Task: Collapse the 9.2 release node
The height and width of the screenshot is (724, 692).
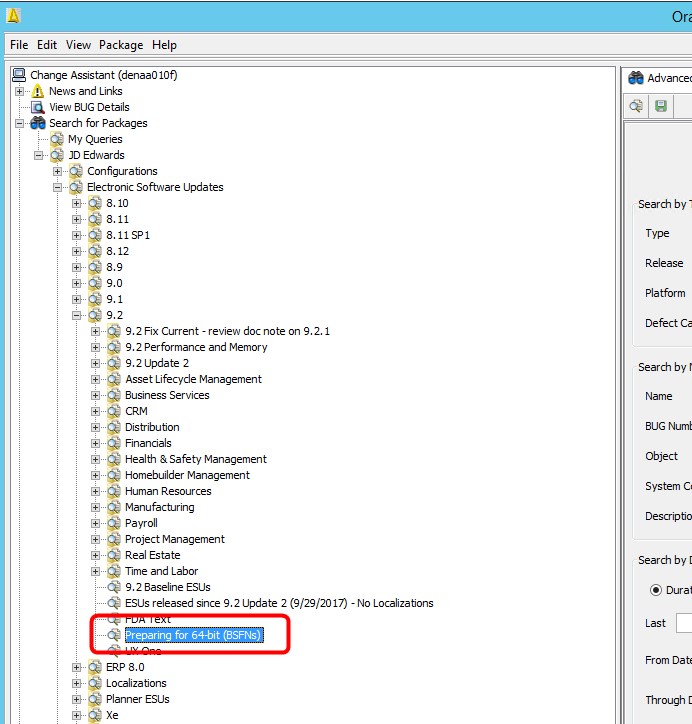Action: coord(76,315)
